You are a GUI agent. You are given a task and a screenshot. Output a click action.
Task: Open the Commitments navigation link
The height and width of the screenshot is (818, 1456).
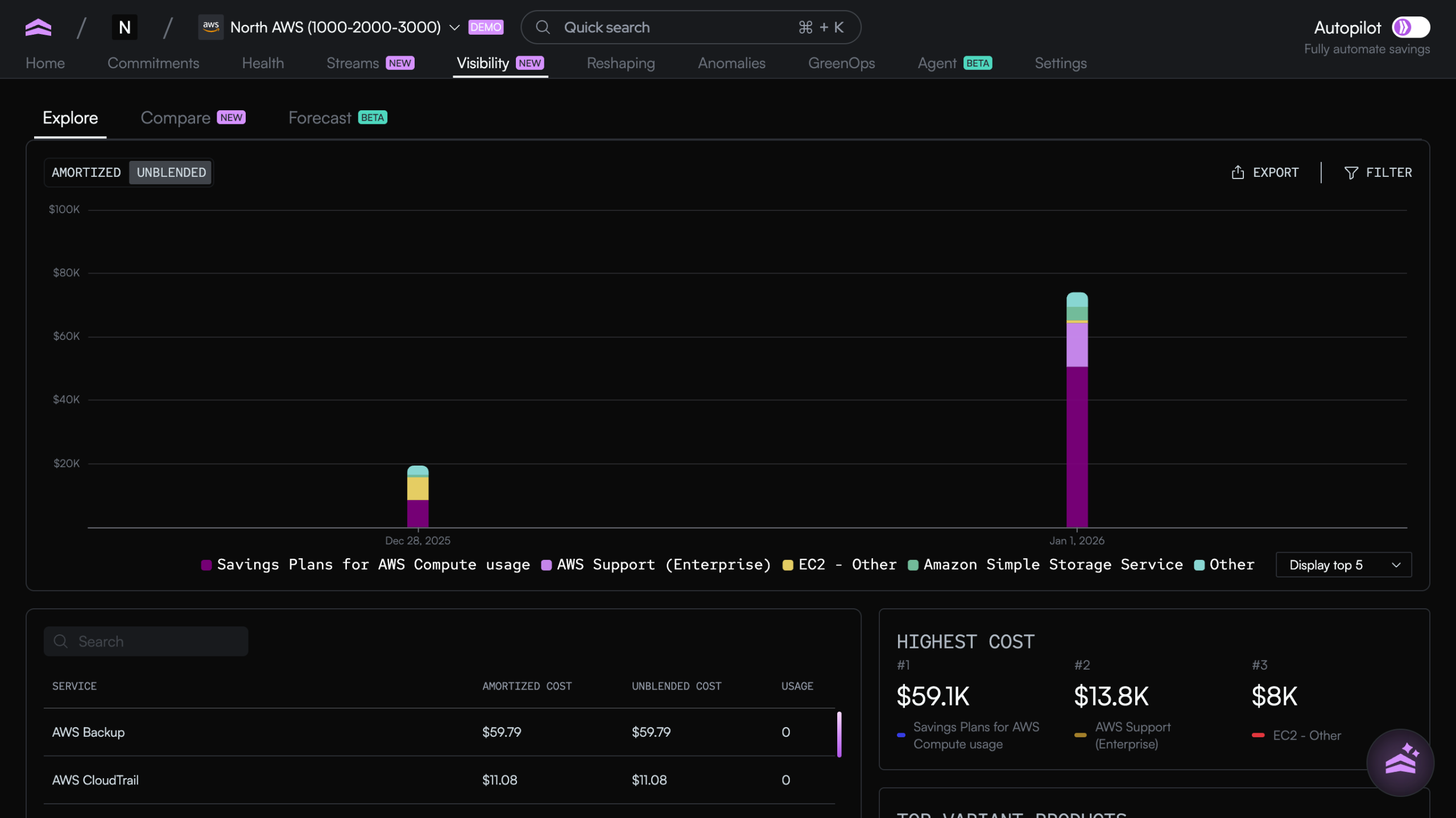pyautogui.click(x=153, y=63)
